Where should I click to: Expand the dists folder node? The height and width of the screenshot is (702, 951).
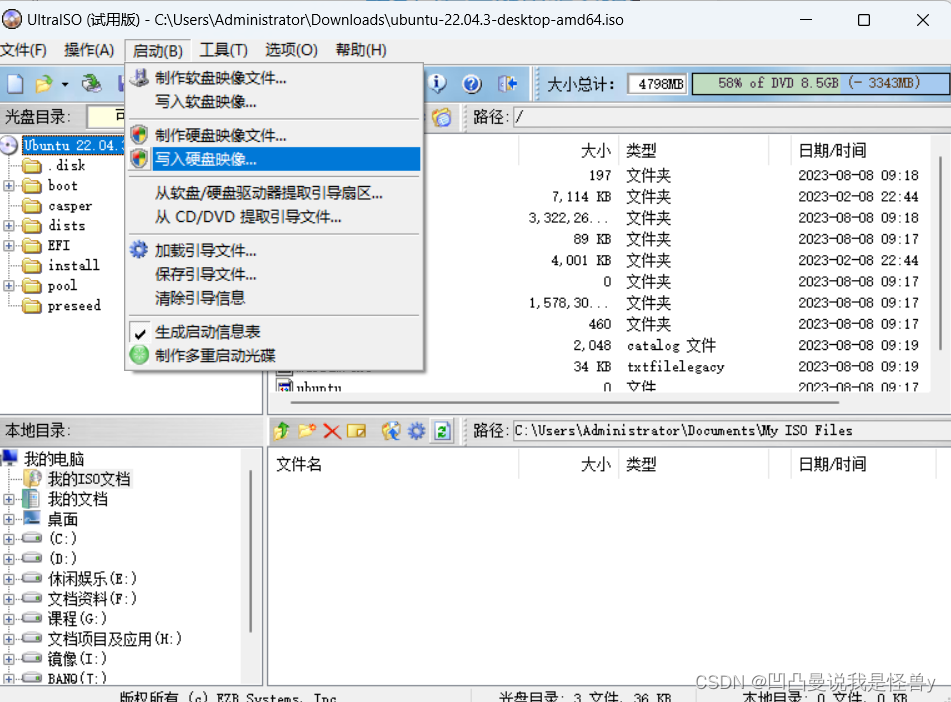(8, 226)
